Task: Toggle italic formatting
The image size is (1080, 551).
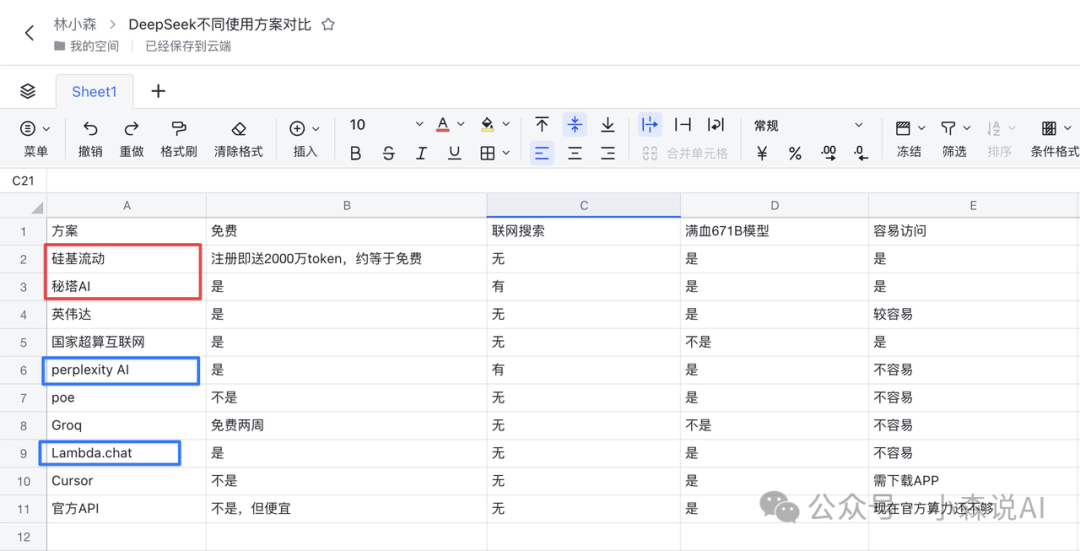Action: click(422, 154)
